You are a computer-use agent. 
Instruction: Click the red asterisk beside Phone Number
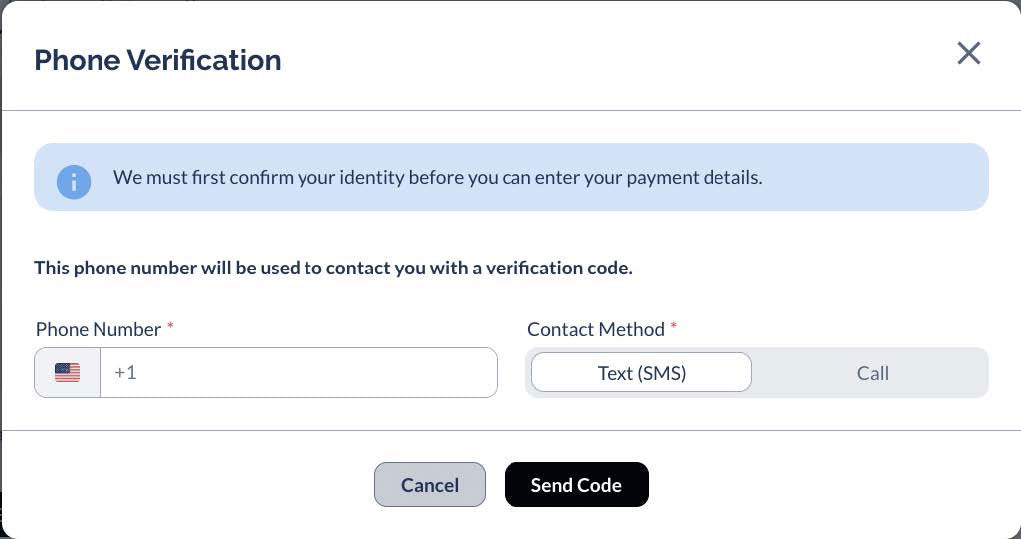pyautogui.click(x=170, y=327)
